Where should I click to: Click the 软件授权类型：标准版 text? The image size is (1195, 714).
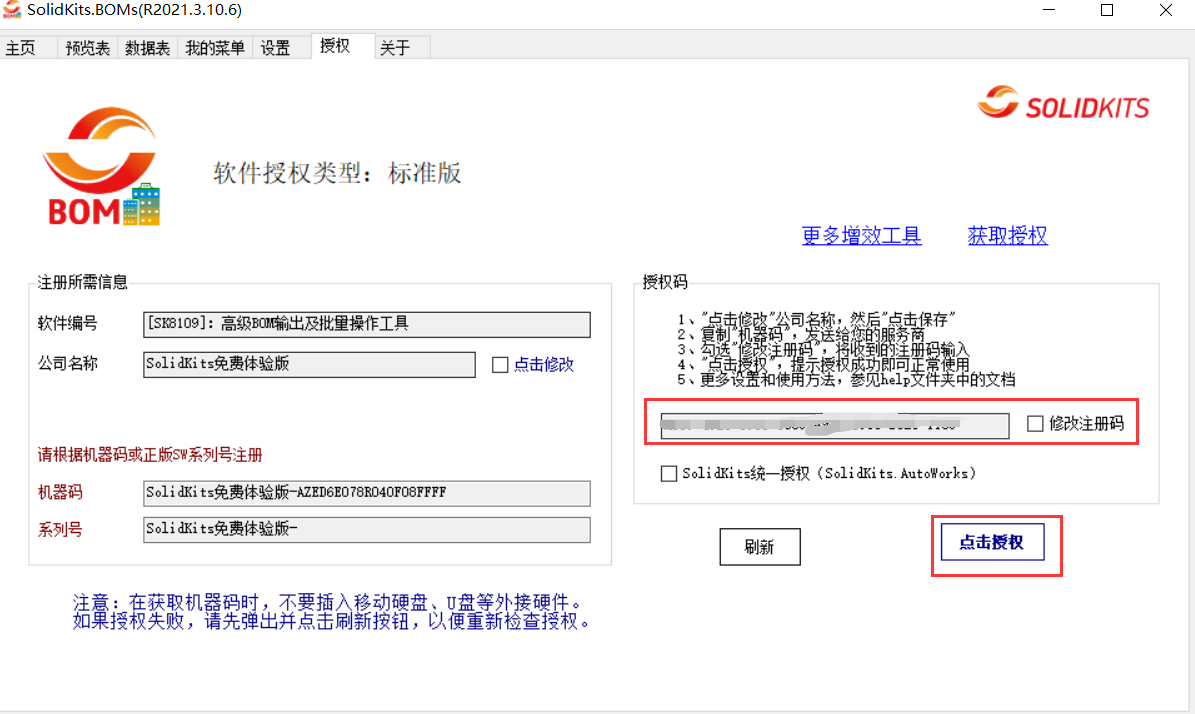coord(338,173)
